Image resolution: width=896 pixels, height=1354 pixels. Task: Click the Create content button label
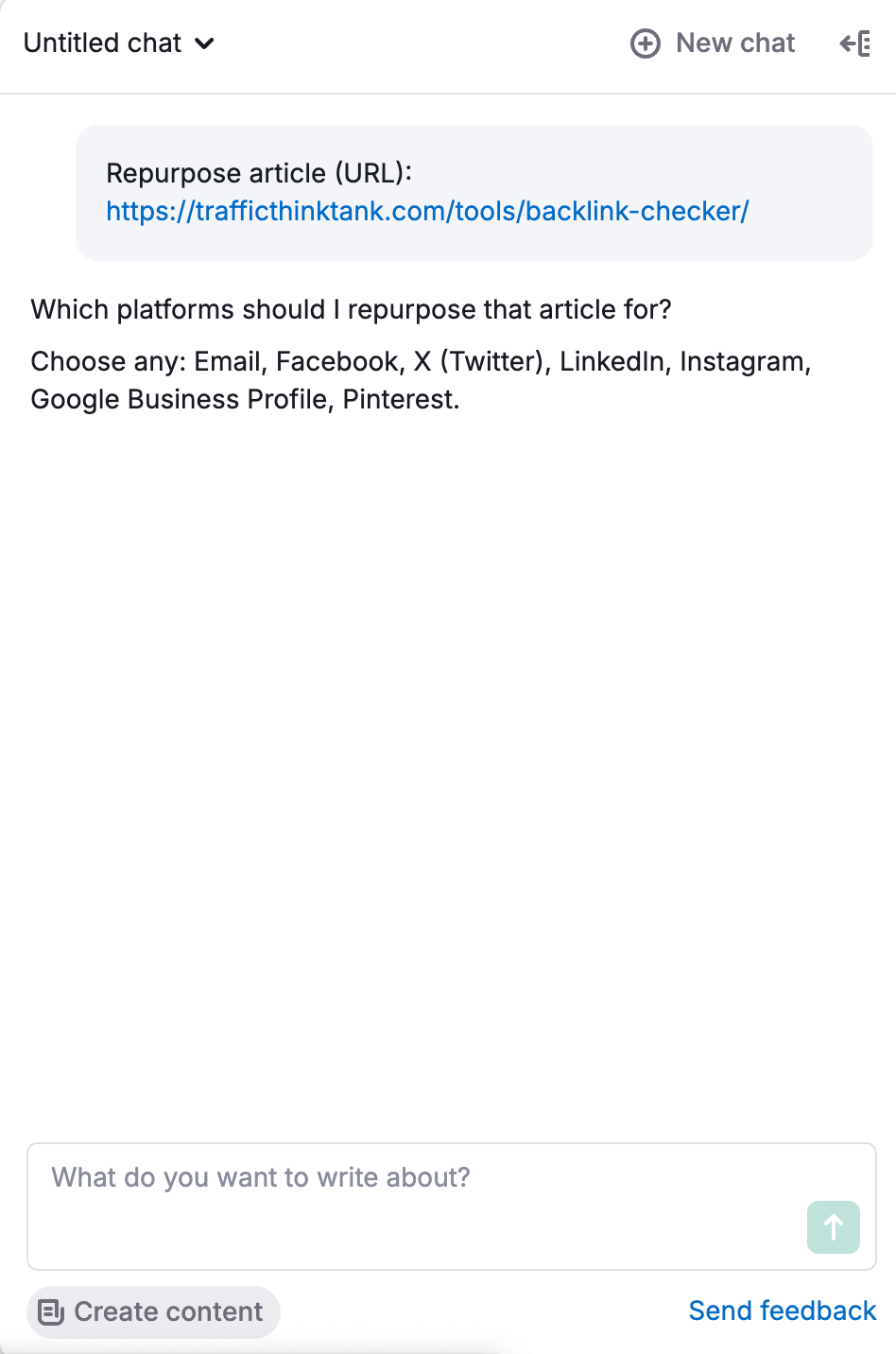coord(168,1311)
